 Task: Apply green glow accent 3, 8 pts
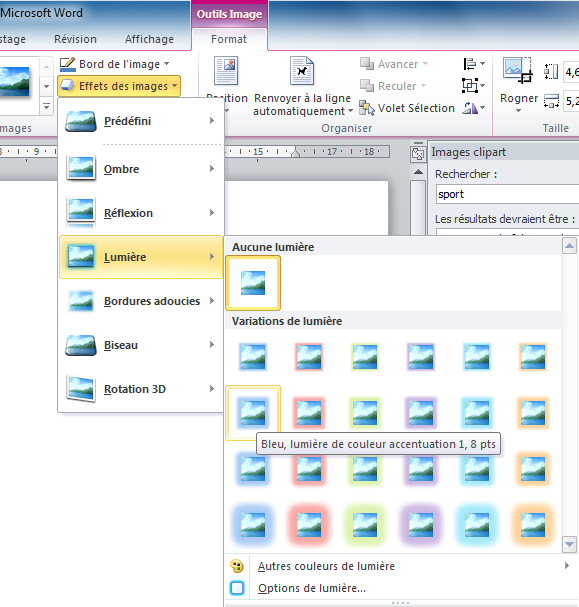pyautogui.click(x=365, y=413)
